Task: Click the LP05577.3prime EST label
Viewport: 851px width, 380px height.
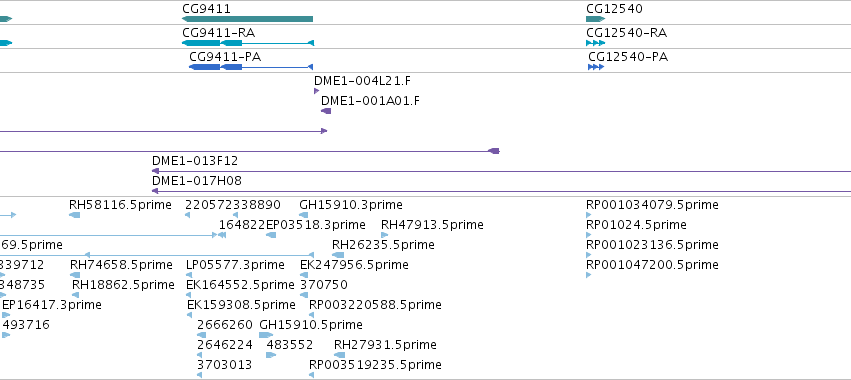Action: pyautogui.click(x=235, y=264)
